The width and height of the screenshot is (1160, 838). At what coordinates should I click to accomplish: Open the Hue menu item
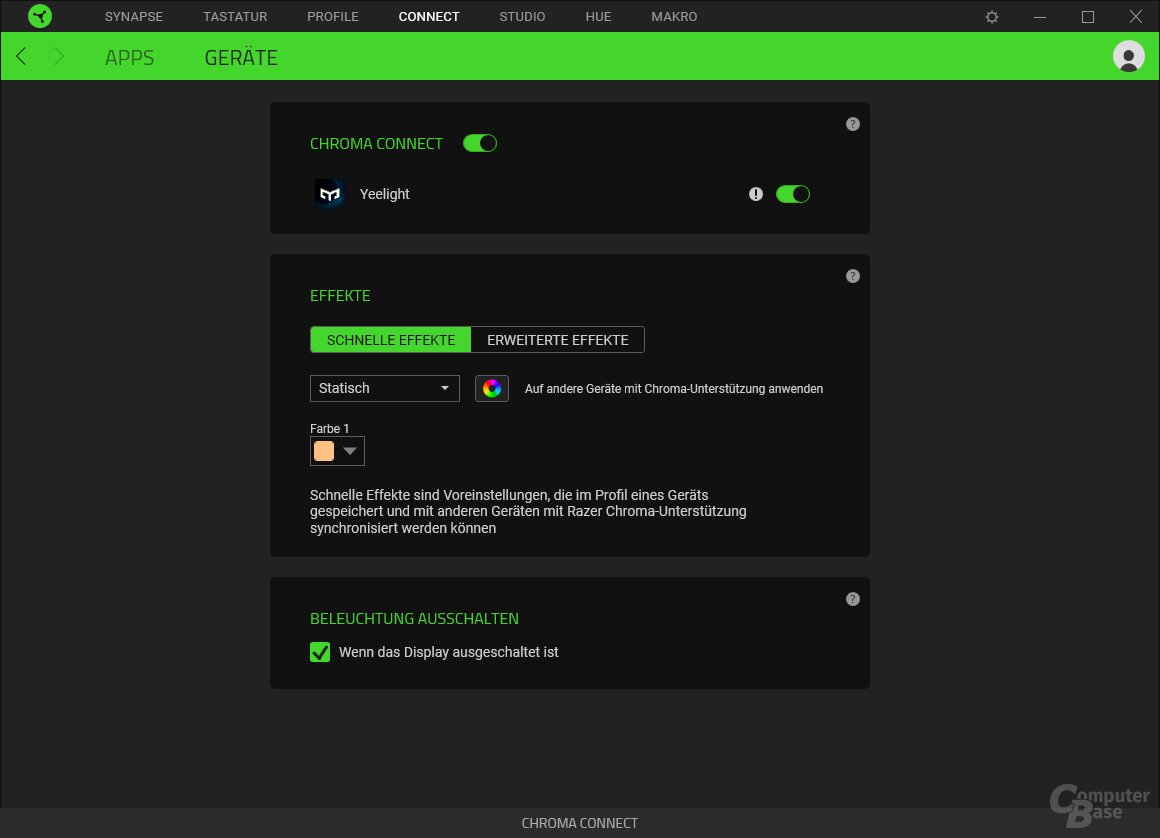(x=598, y=16)
